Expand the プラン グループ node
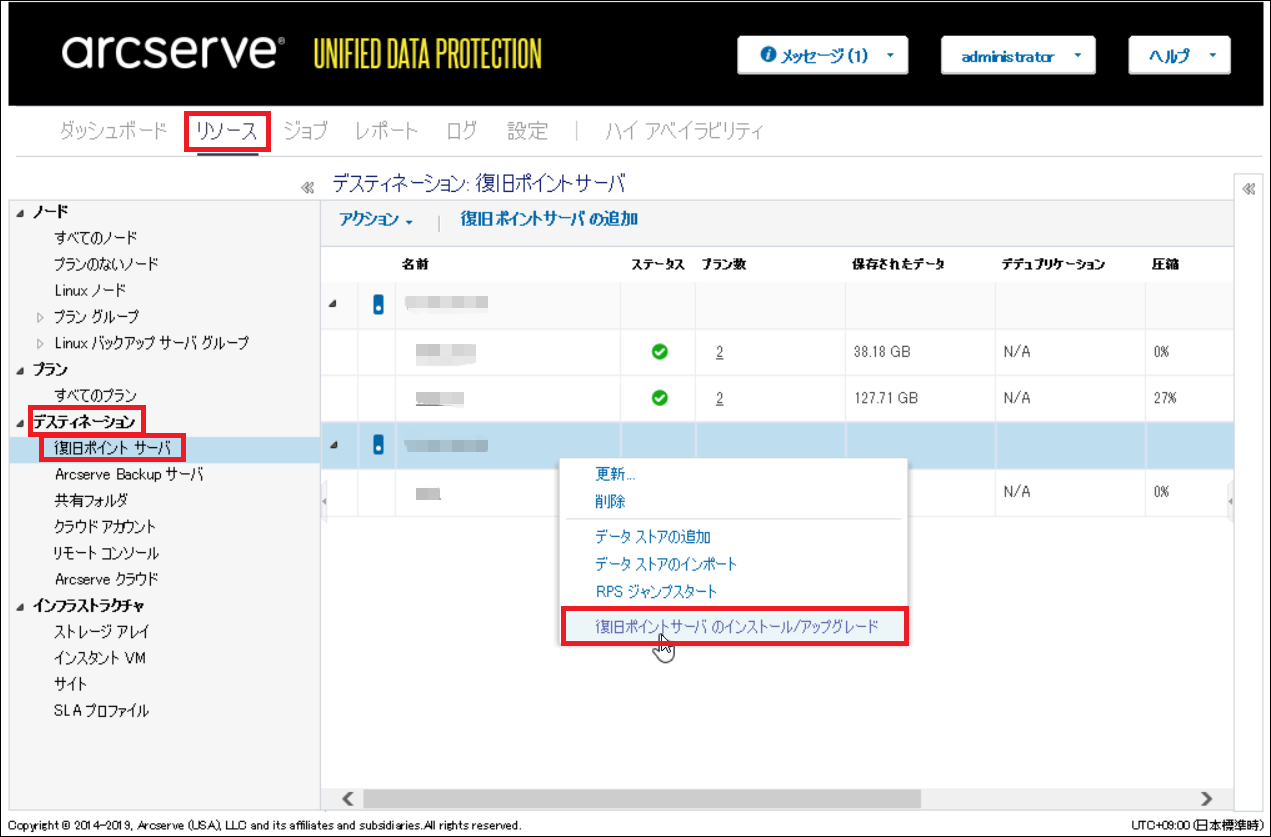The height and width of the screenshot is (837, 1271). point(41,317)
